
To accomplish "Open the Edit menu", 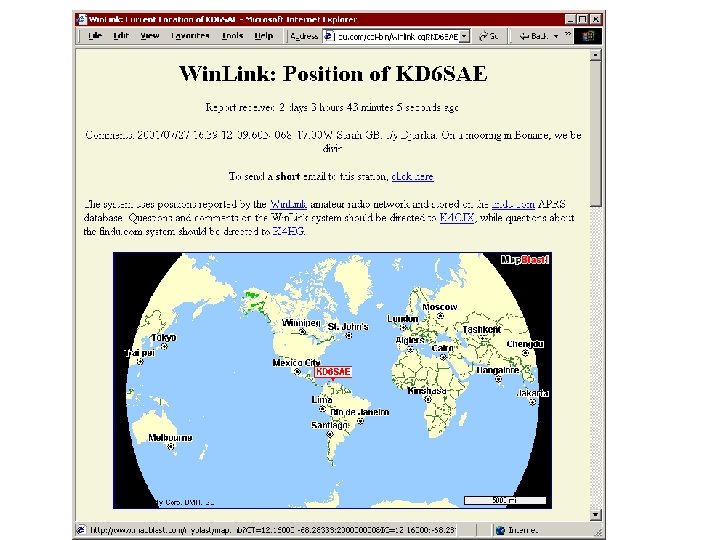I will point(121,36).
